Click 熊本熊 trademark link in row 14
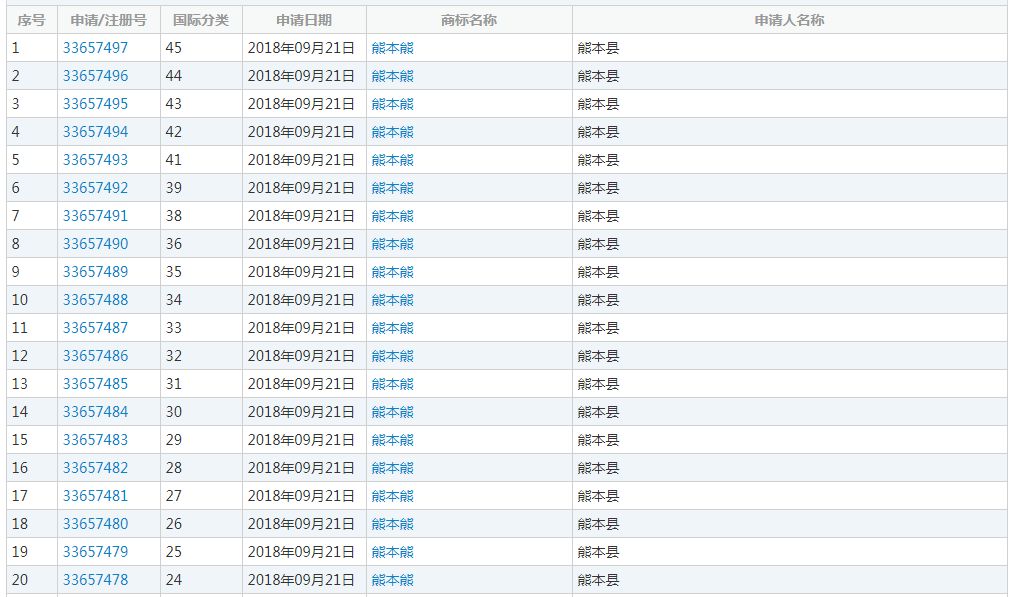Viewport: 1014px width, 597px height. [393, 412]
